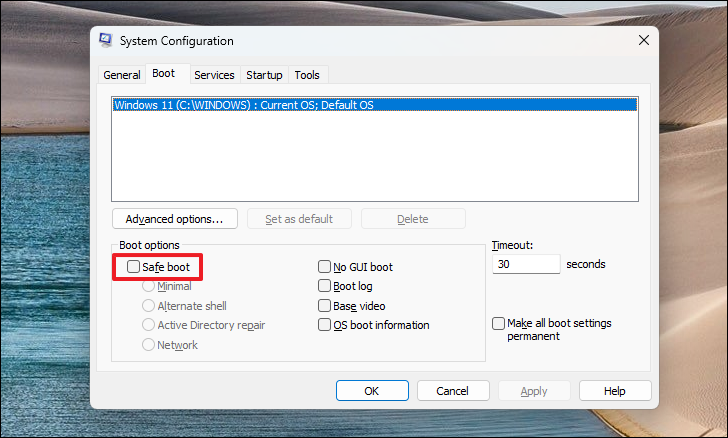Screen dimensions: 728x438
Task: Open Advanced options for boot
Action: (x=175, y=219)
